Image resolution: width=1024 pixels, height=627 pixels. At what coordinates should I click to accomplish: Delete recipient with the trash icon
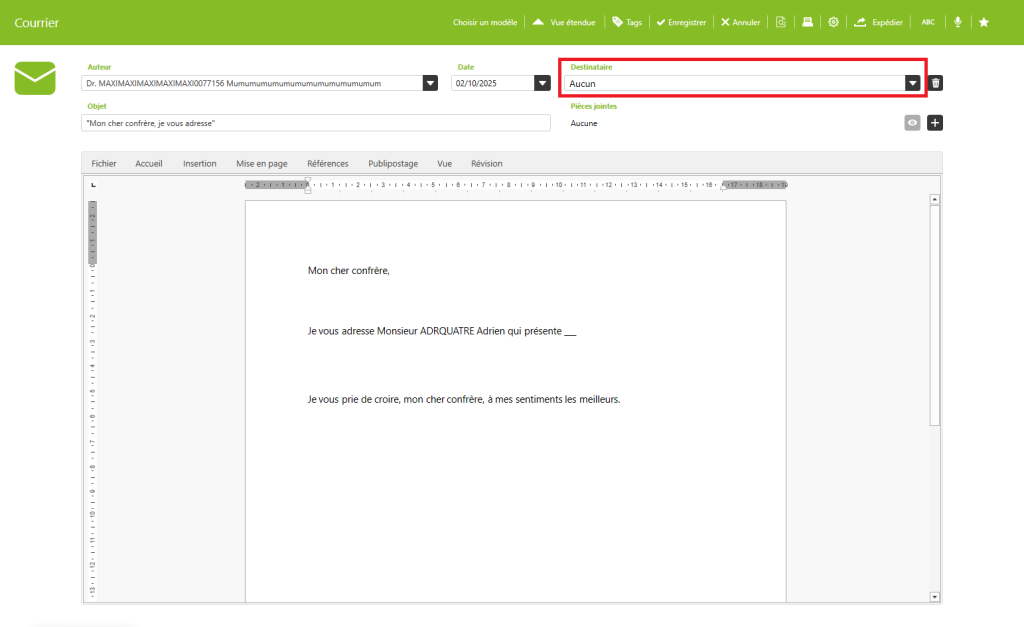[x=935, y=83]
